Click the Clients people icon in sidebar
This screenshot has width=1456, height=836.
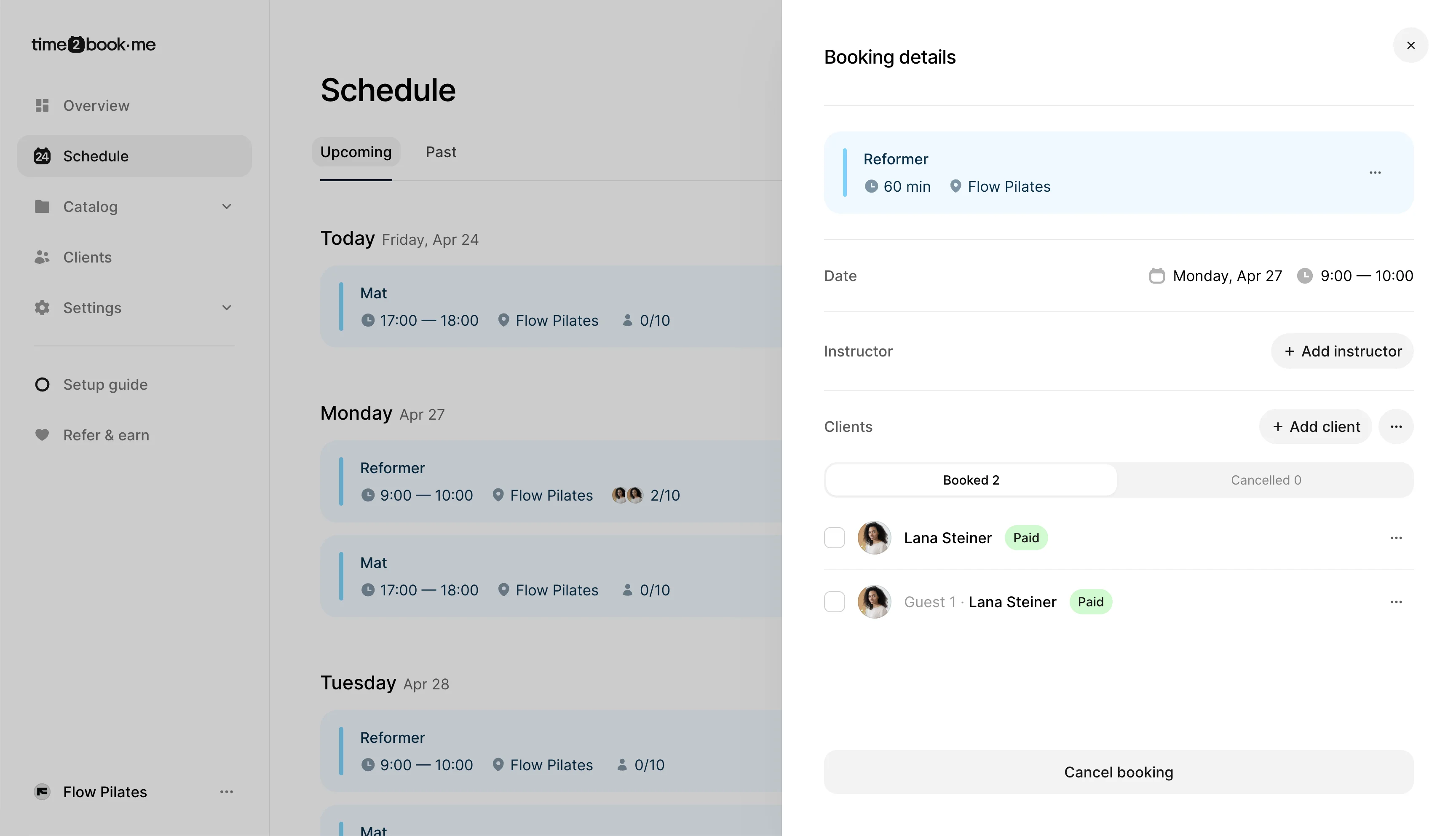(42, 257)
